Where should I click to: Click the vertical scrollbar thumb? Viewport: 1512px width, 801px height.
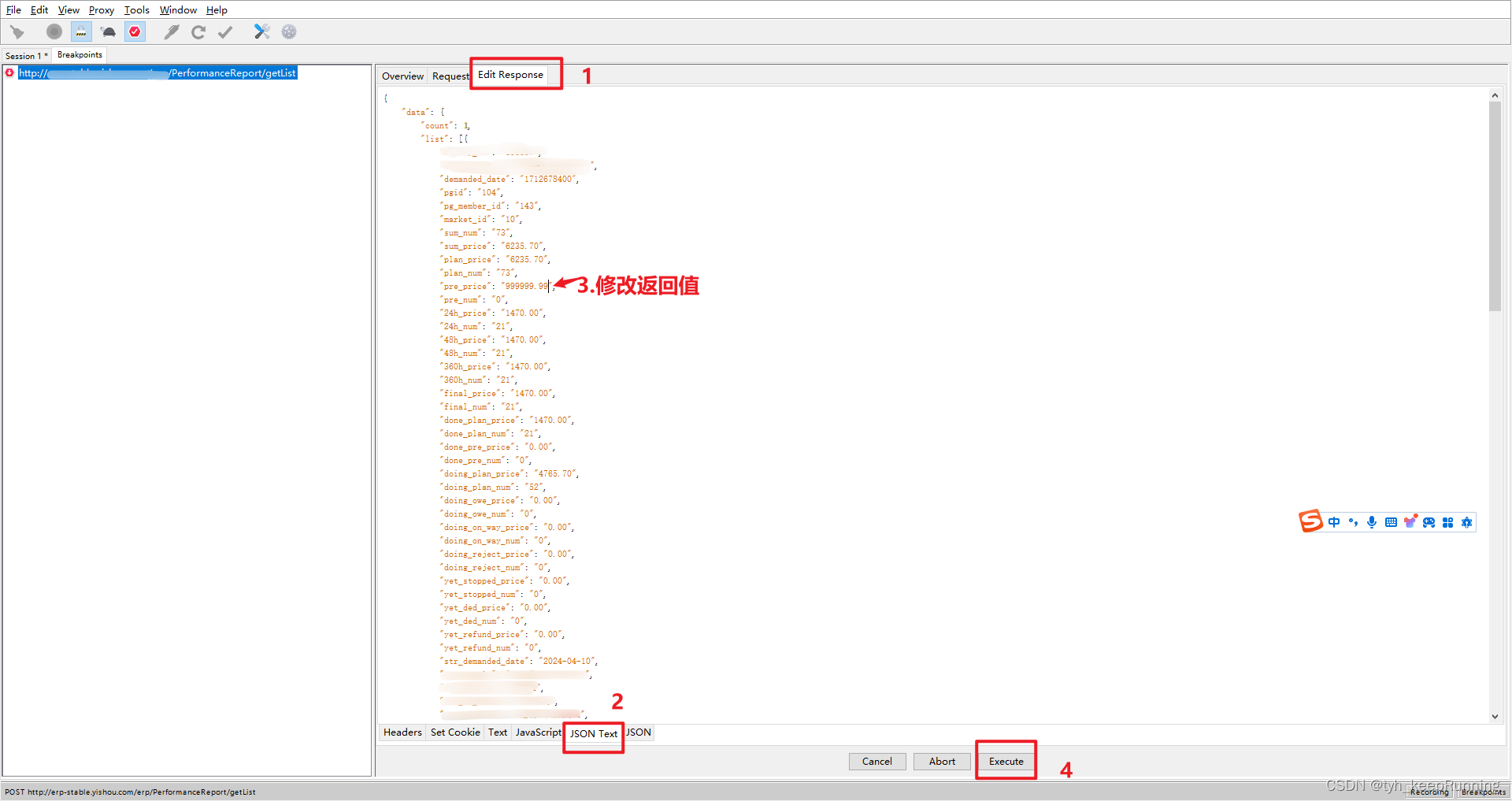(x=1495, y=206)
